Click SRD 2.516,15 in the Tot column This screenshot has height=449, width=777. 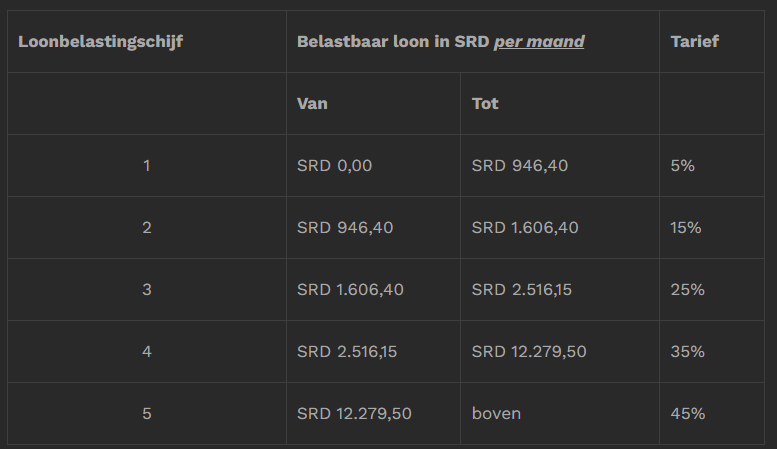pyautogui.click(x=520, y=290)
